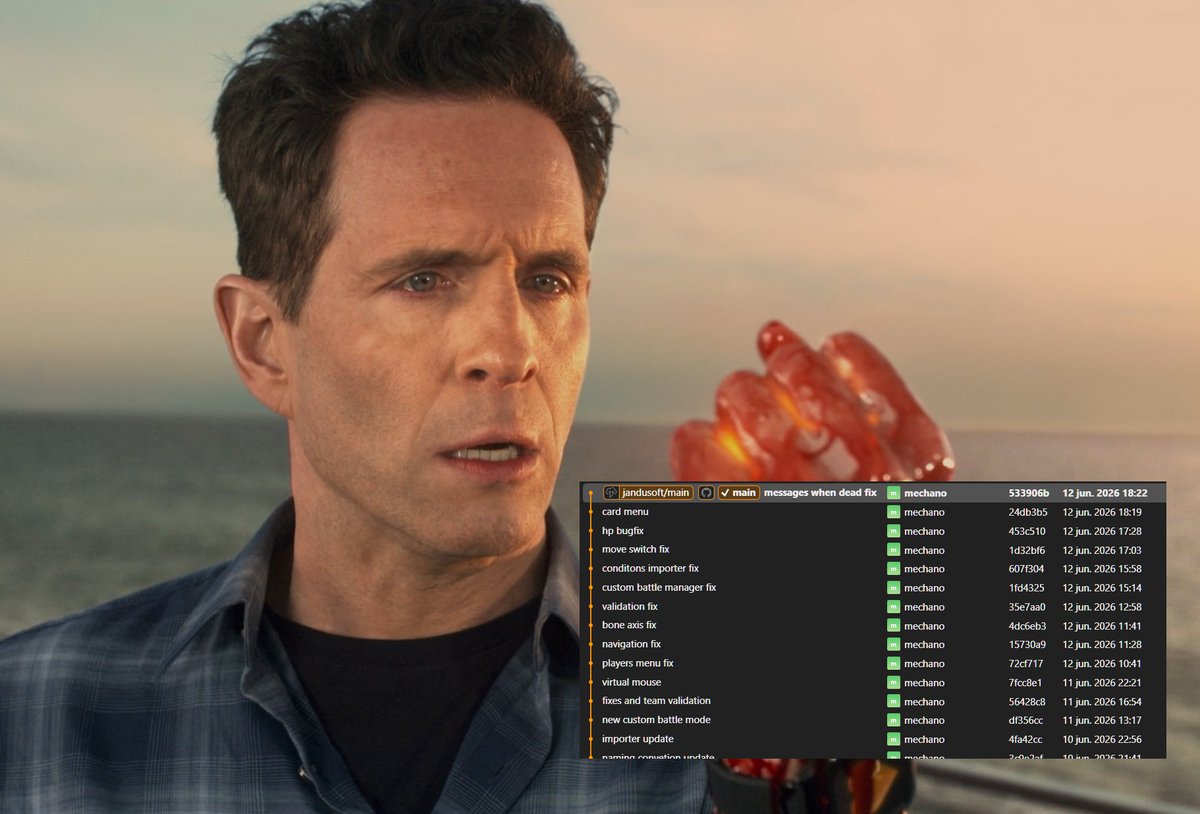Click commit hash 7fcc8e1

coord(1026,683)
